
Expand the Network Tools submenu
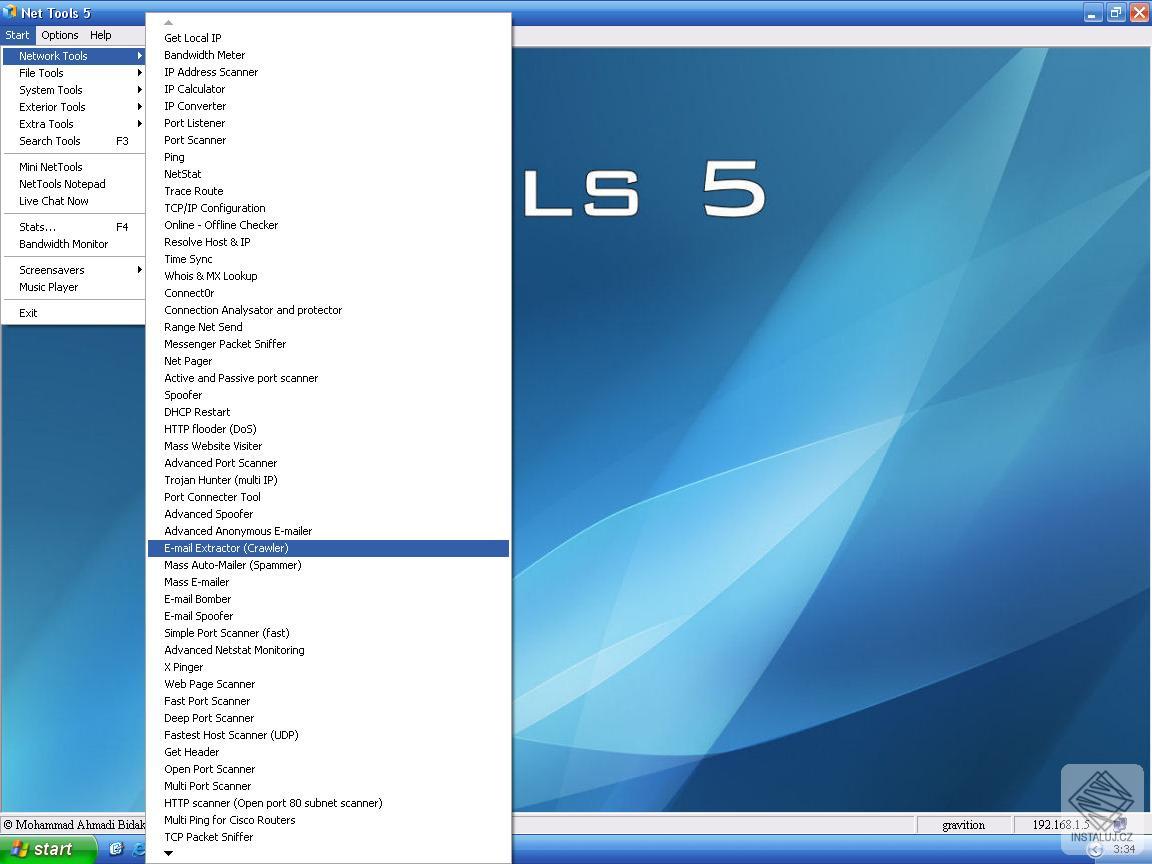[73, 56]
